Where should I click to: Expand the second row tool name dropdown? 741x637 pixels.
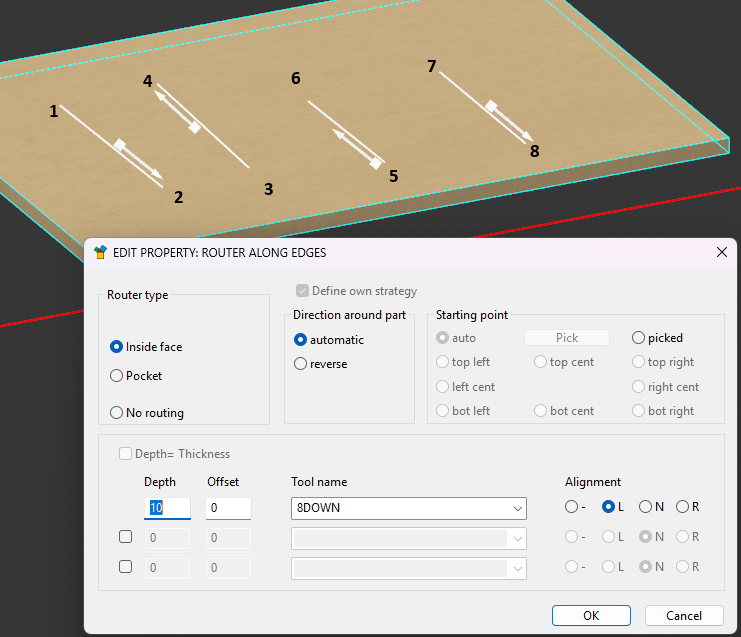click(x=516, y=538)
